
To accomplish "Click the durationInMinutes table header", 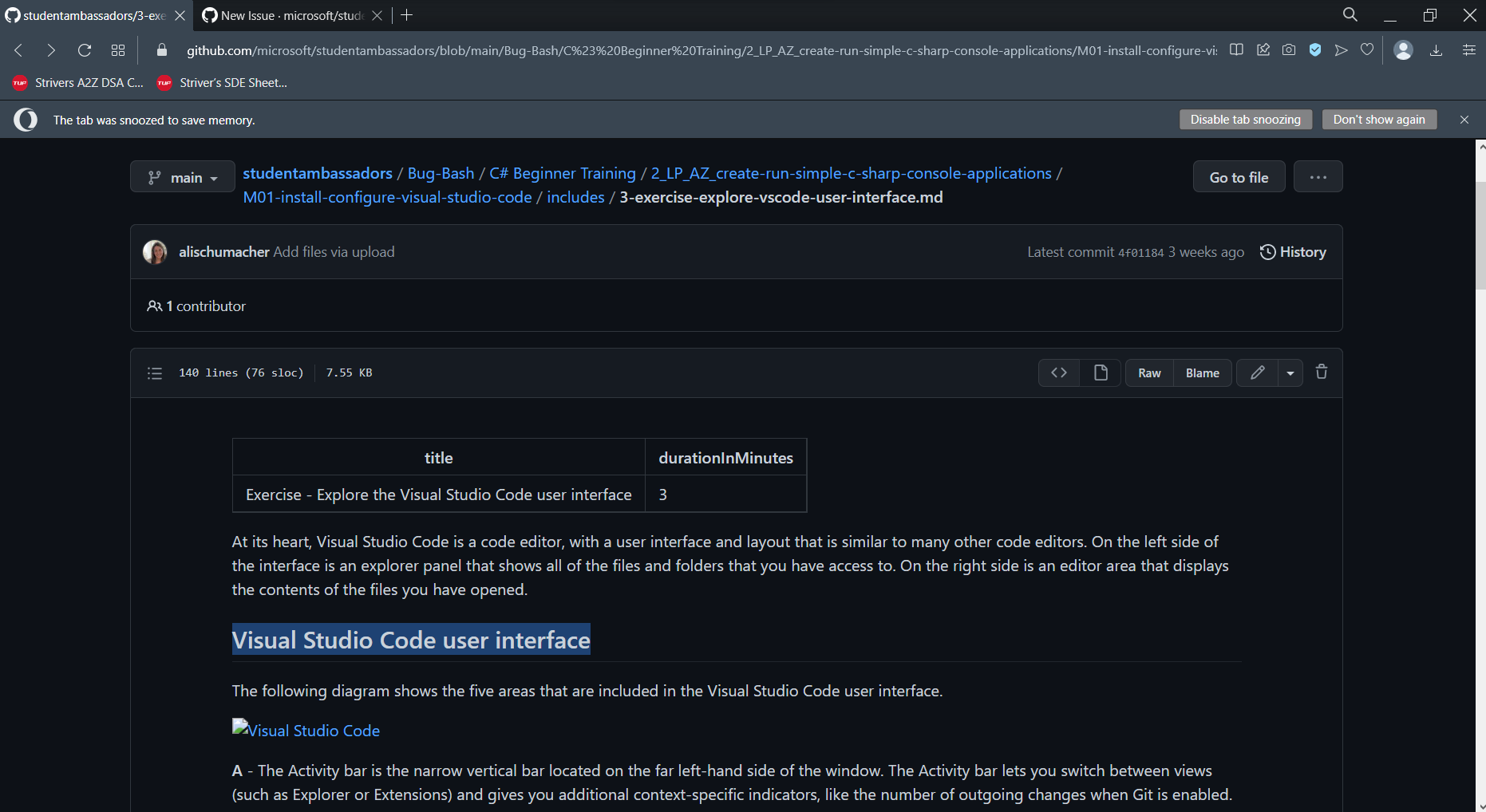I will [726, 458].
